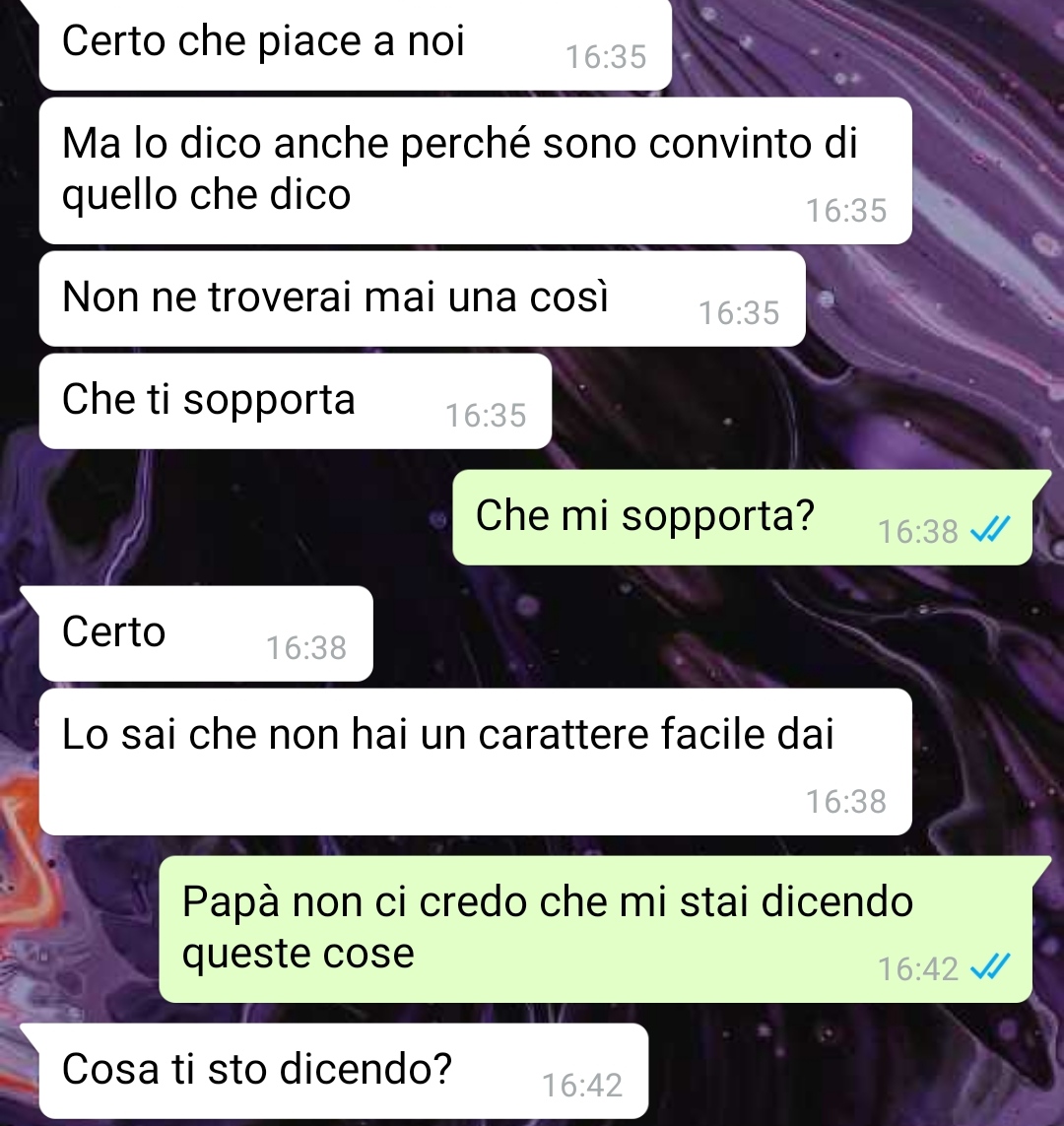Select "Lo sai che non hai un carattere facile dai"
Viewport: 1064px width, 1126px height.
pyautogui.click(x=475, y=762)
